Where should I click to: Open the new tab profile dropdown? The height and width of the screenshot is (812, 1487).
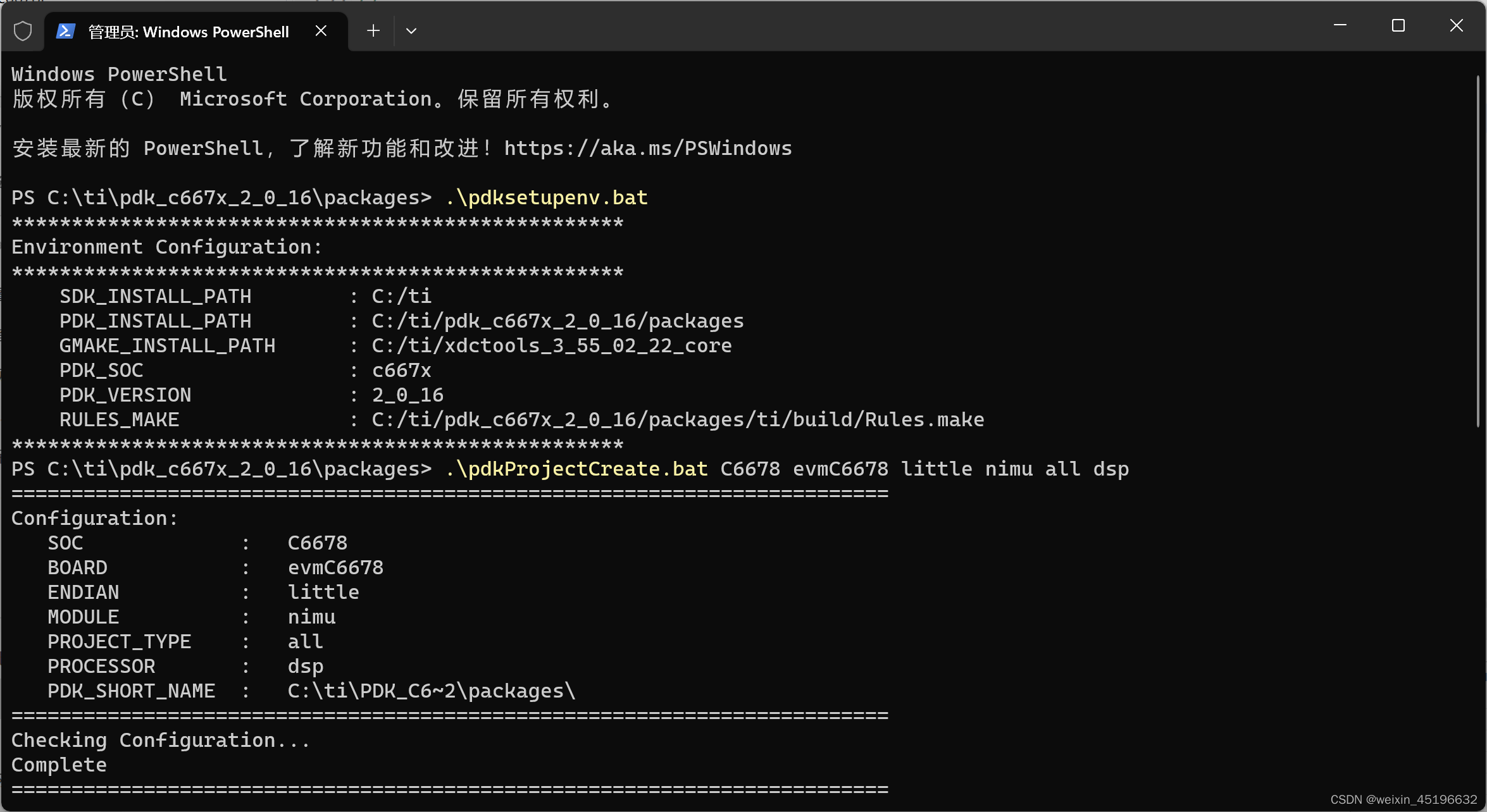pos(411,31)
